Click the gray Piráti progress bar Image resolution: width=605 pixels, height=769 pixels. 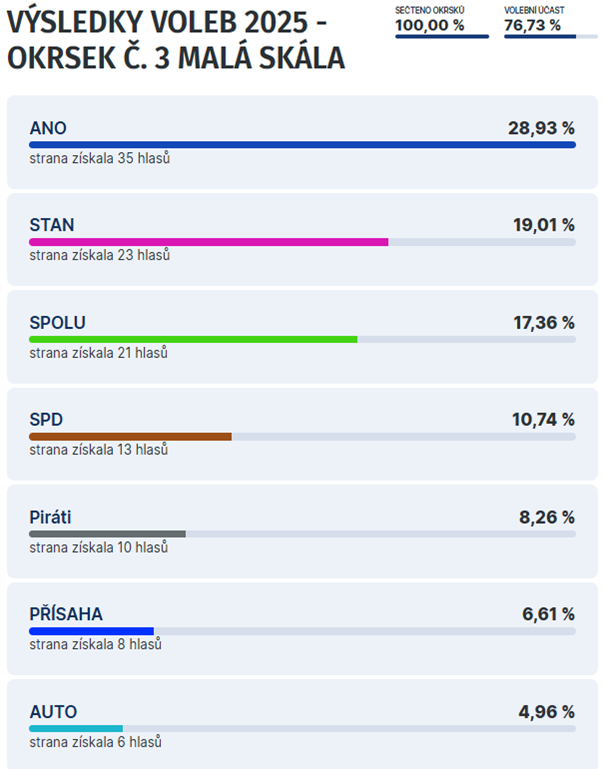(x=107, y=534)
